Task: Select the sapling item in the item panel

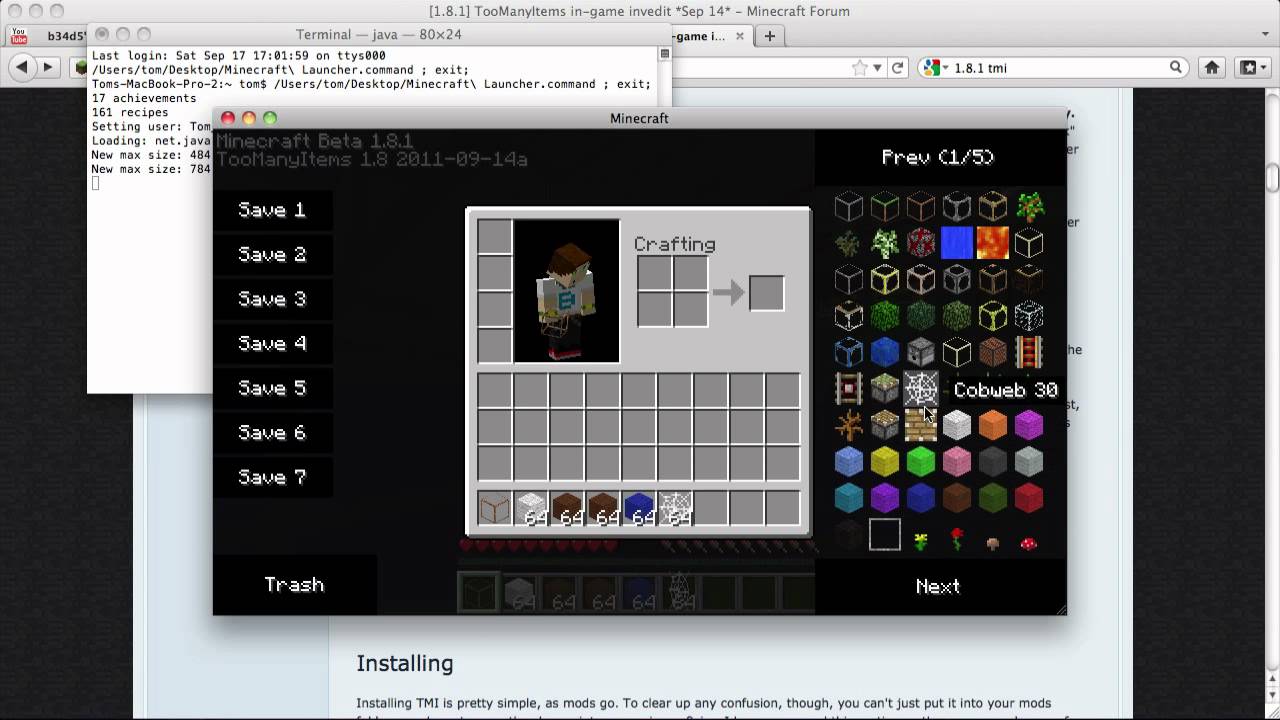Action: pos(1029,207)
